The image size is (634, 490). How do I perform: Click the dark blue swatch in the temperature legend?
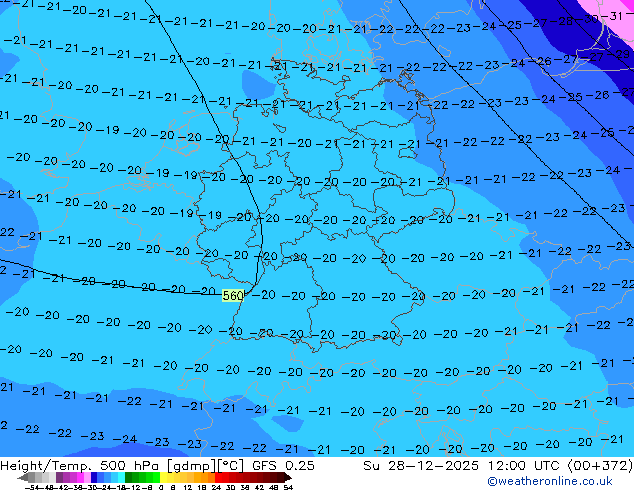pos(94,477)
